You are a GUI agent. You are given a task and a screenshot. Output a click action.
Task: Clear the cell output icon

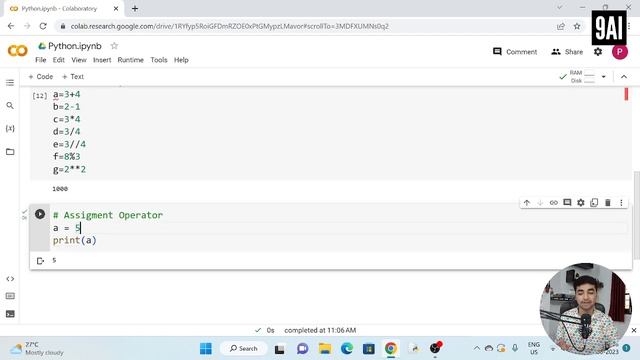click(40, 261)
